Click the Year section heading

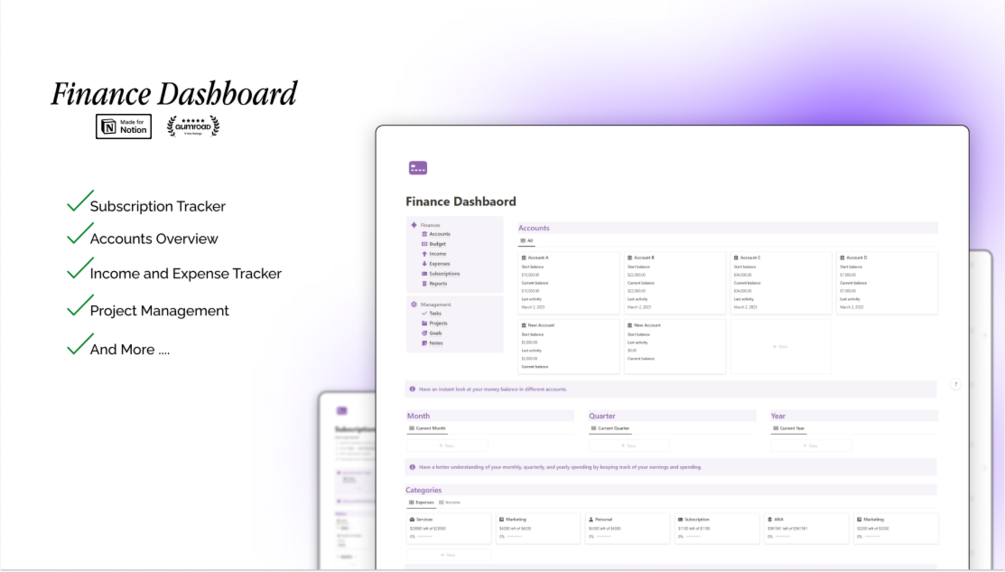click(778, 416)
